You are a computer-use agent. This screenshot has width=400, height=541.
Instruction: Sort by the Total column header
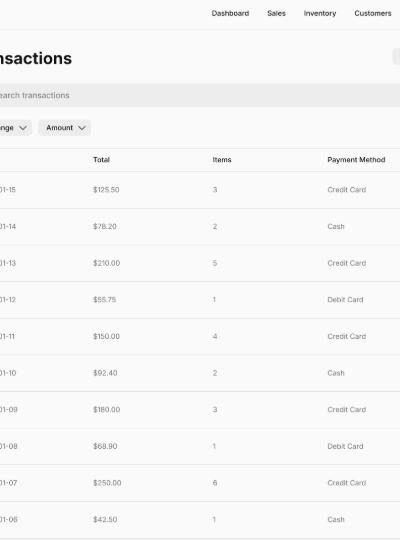coord(101,160)
